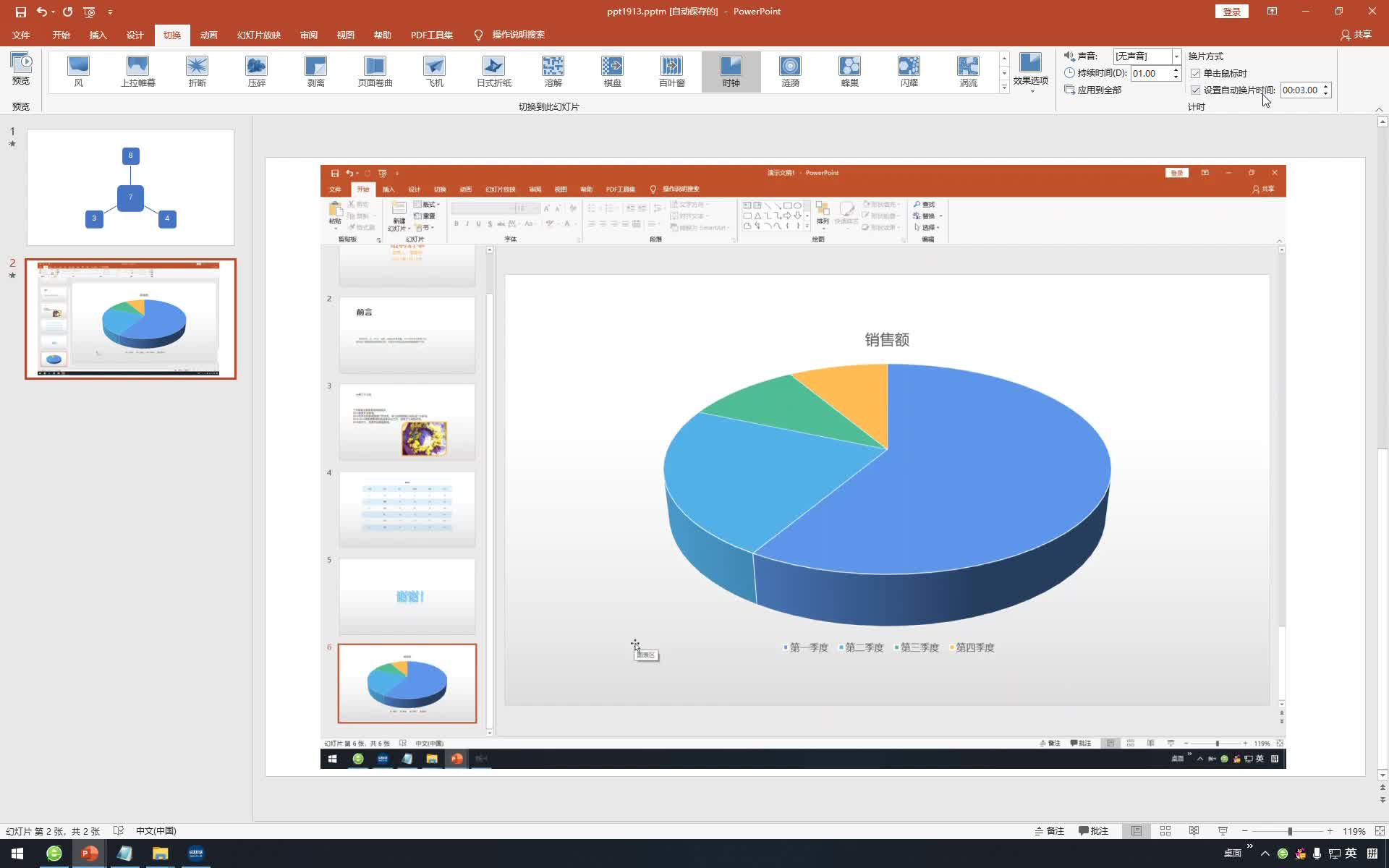Open the undo history dropdown arrow

[53, 12]
